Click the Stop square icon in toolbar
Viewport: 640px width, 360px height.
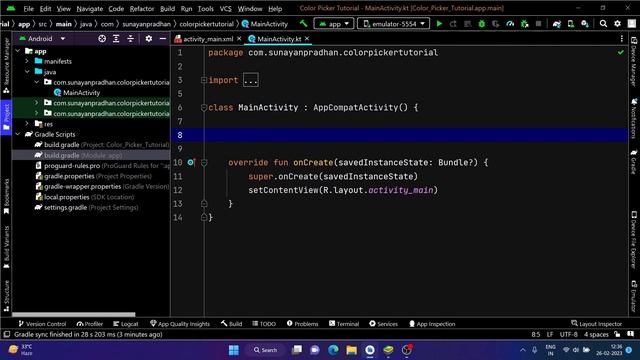pyautogui.click(x=538, y=24)
